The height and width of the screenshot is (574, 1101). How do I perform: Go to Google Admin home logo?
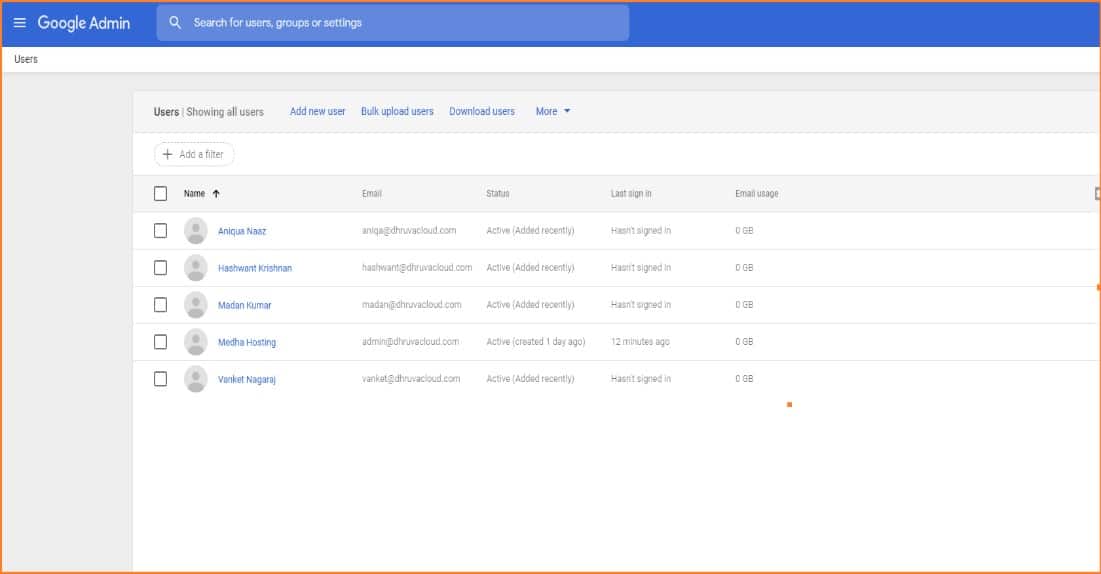click(84, 23)
